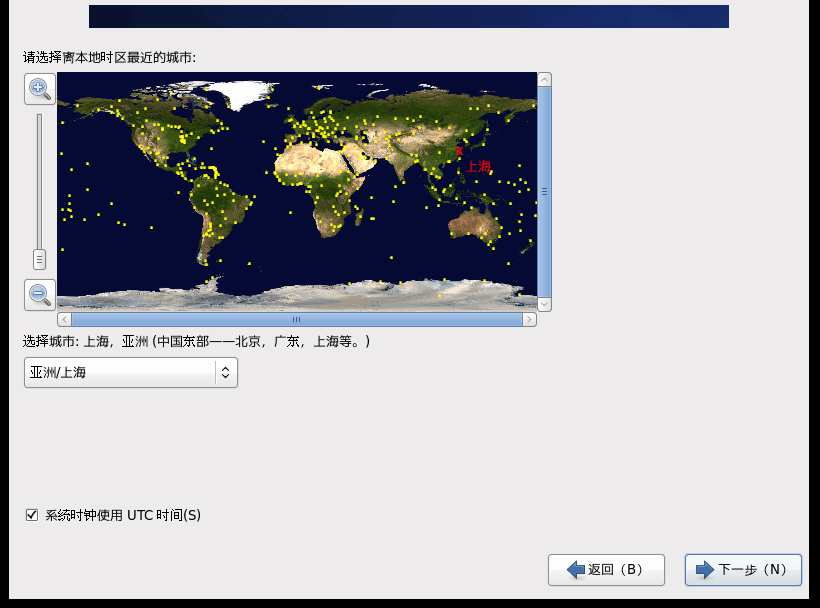Zoom in the timezone map with magnifier plus

40,89
